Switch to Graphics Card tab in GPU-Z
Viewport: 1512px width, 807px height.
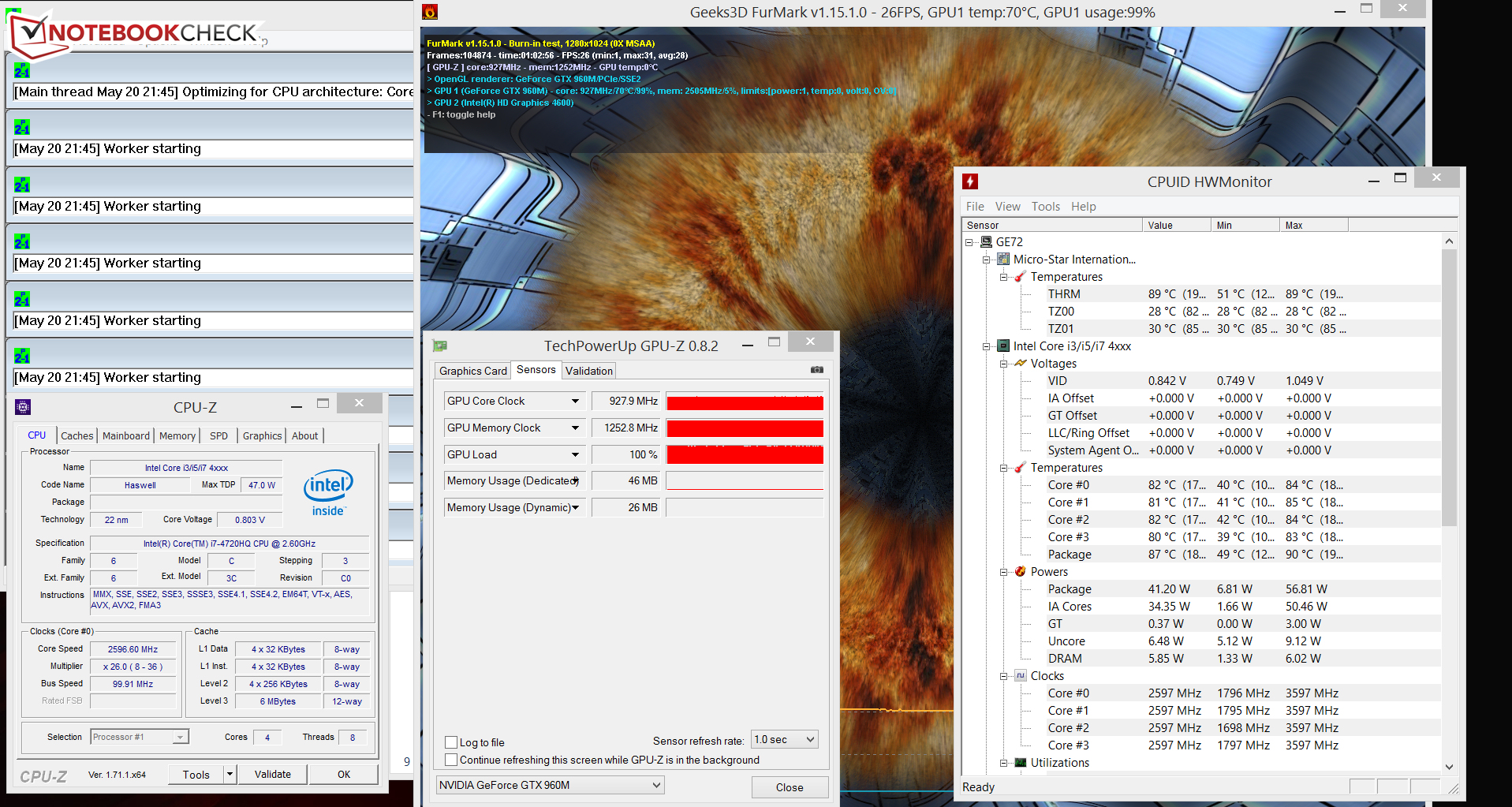pyautogui.click(x=473, y=371)
